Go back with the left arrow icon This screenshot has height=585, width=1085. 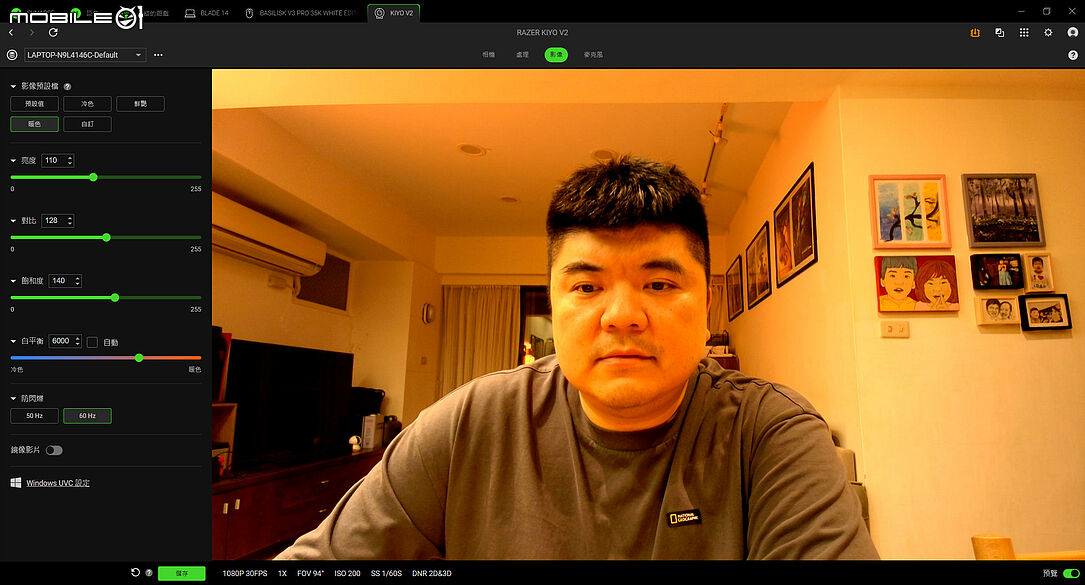coord(11,33)
